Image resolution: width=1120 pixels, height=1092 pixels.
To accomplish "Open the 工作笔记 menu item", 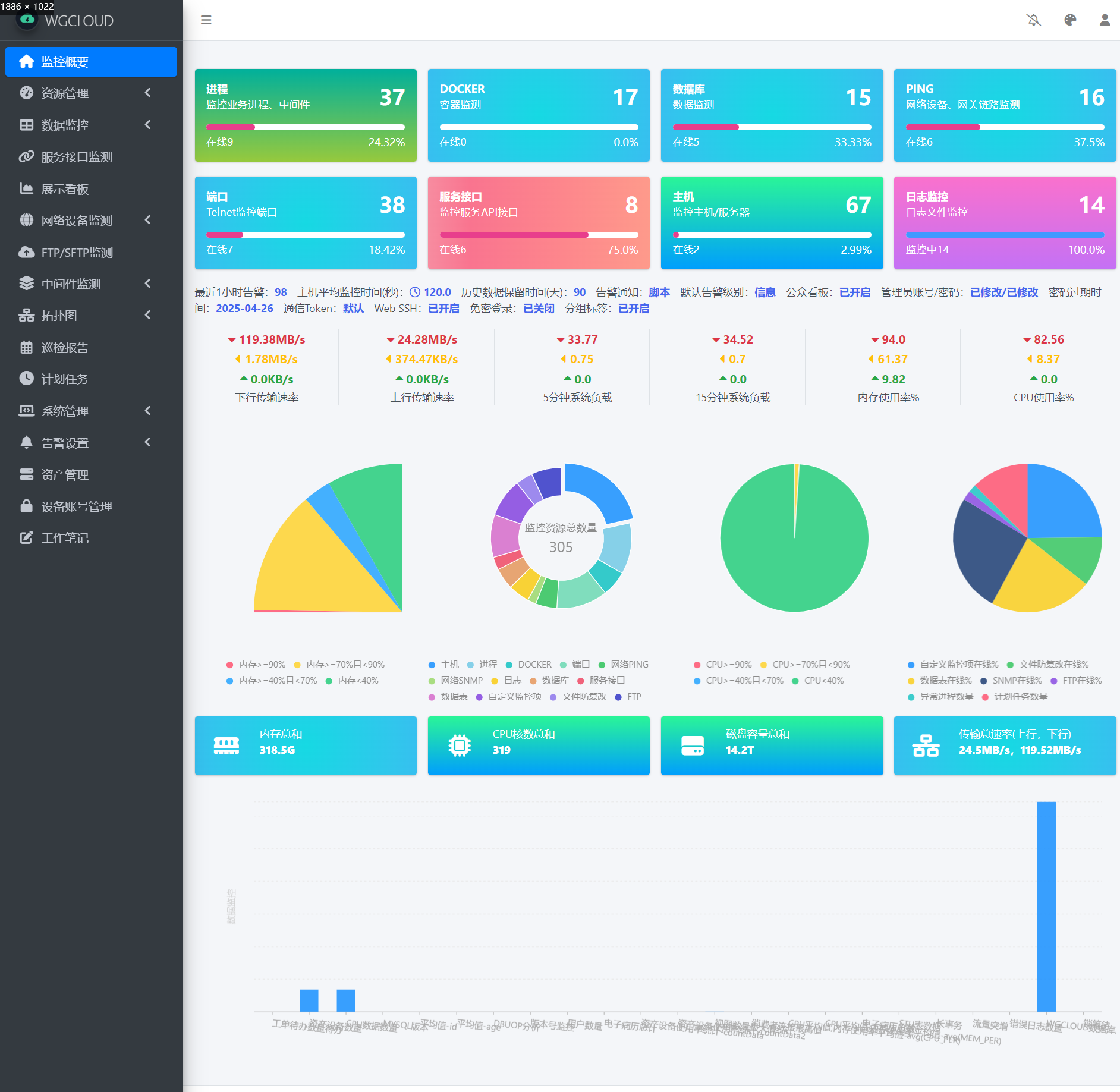I will point(91,538).
